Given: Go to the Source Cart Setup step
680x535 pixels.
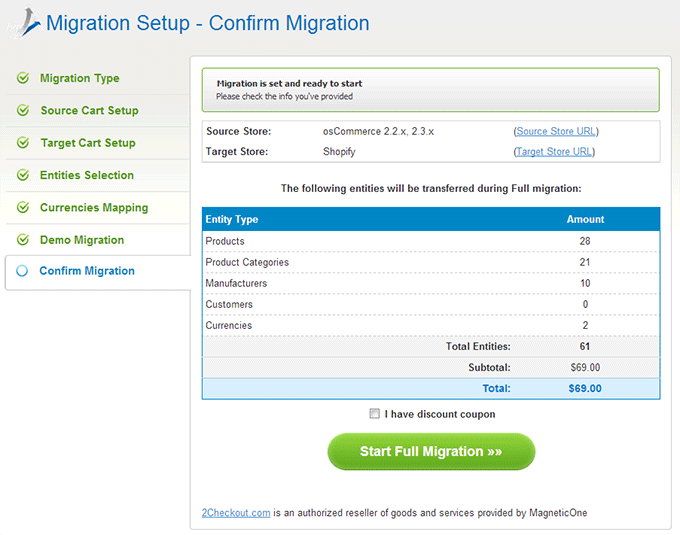Looking at the screenshot, I should [89, 111].
